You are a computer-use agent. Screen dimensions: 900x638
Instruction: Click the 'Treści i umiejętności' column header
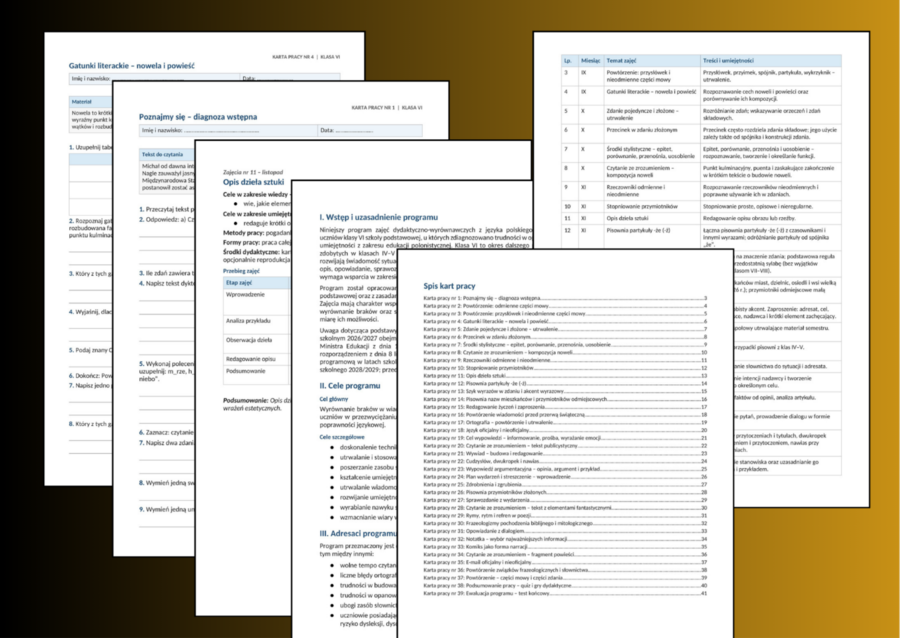pos(771,60)
